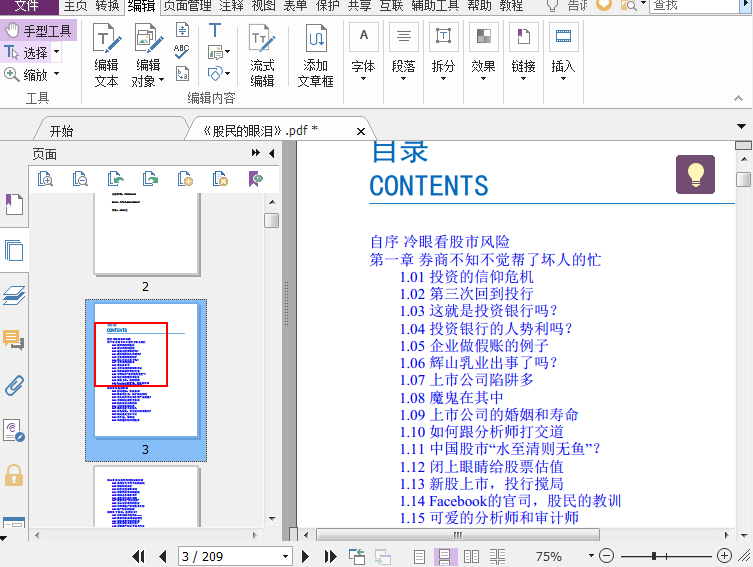
Task: Click the purple bookmark view icon in pages panel
Action: point(255,179)
